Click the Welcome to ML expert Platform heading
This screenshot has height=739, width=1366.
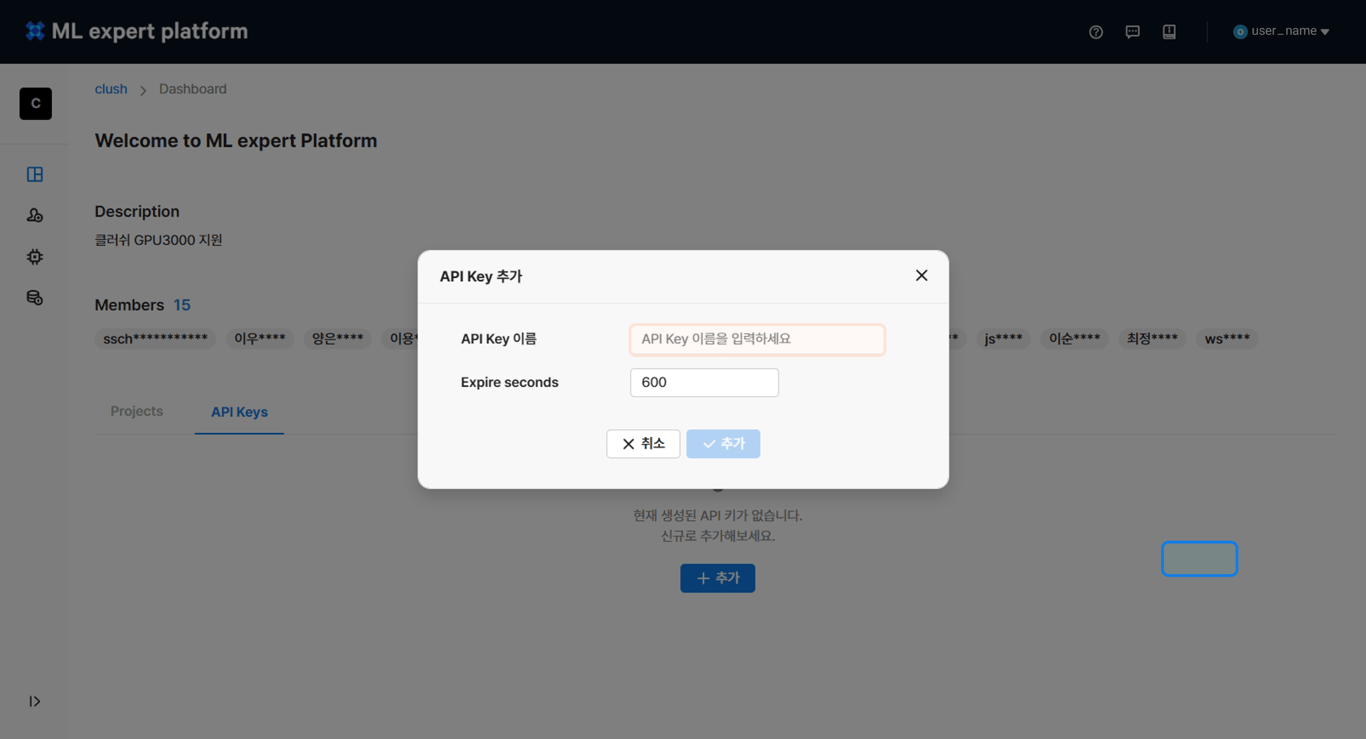coord(236,141)
